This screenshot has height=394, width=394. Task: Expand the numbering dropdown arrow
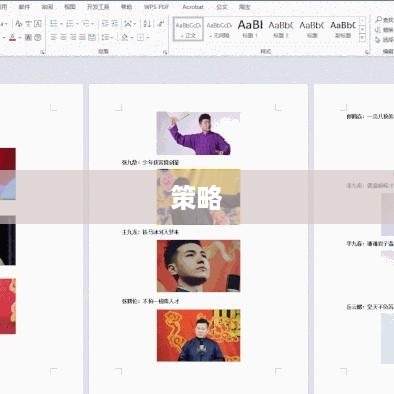77,24
